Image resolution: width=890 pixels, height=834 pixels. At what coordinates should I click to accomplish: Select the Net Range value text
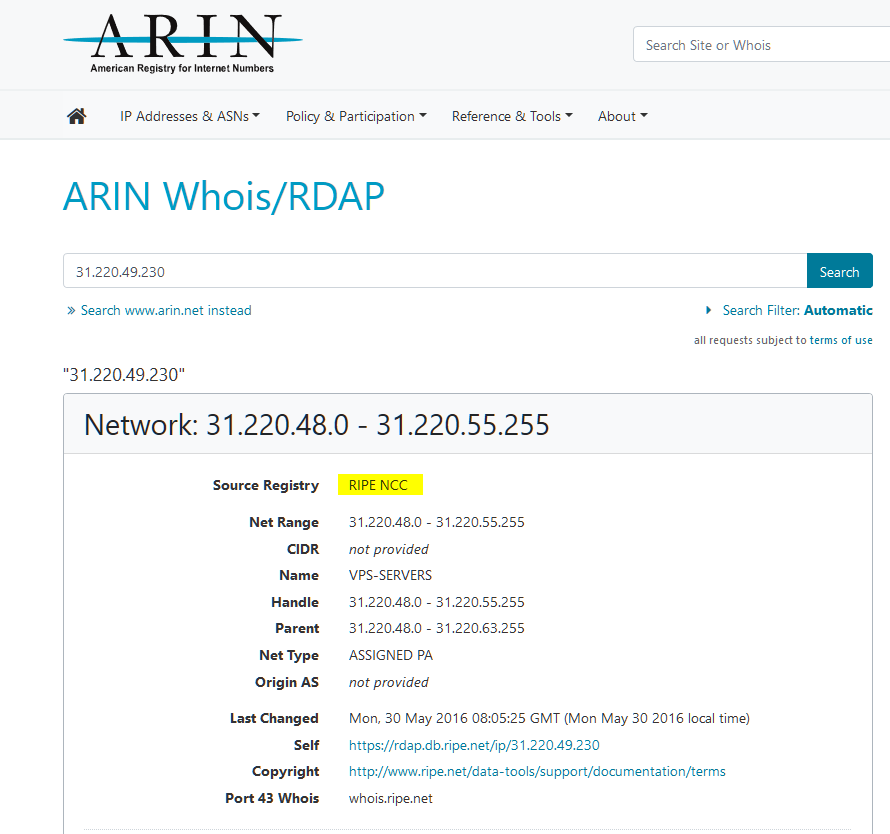coord(436,522)
